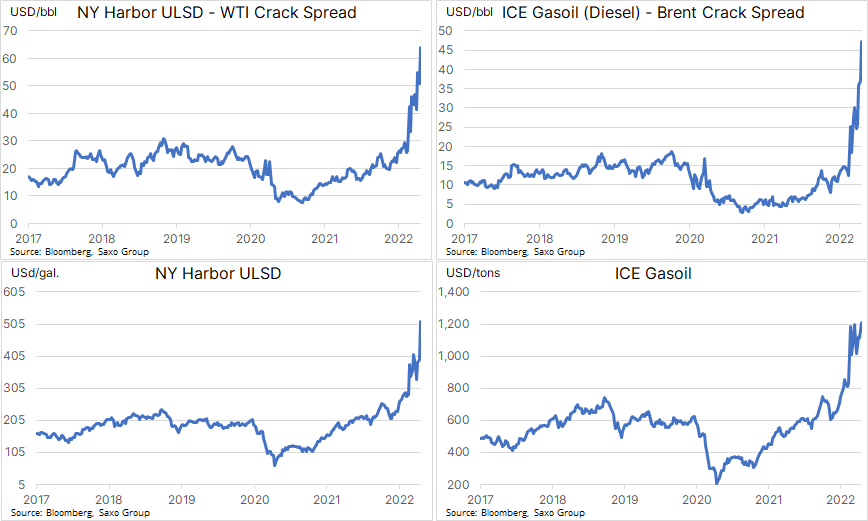Select the USD/tons unit label
The image size is (868, 521).
pyautogui.click(x=473, y=273)
